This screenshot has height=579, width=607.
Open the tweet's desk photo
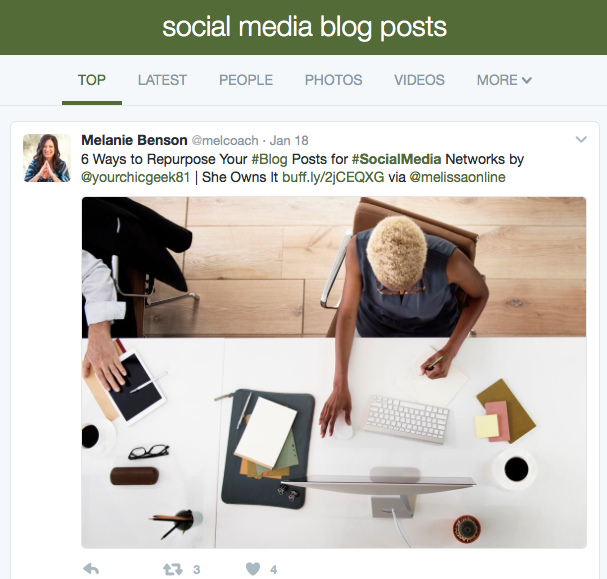[x=334, y=373]
